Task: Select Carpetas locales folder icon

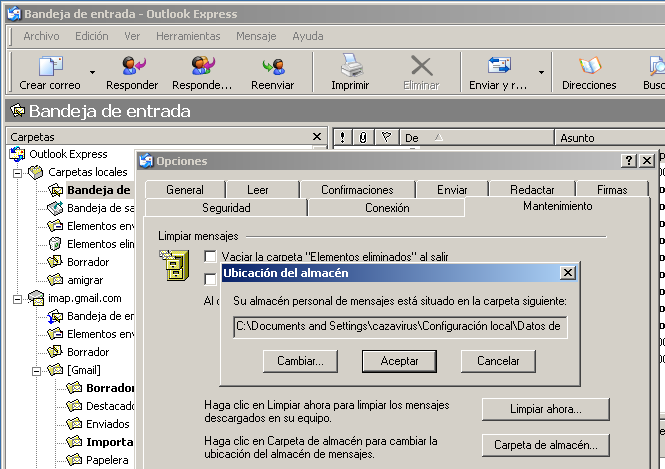Action: [36, 172]
